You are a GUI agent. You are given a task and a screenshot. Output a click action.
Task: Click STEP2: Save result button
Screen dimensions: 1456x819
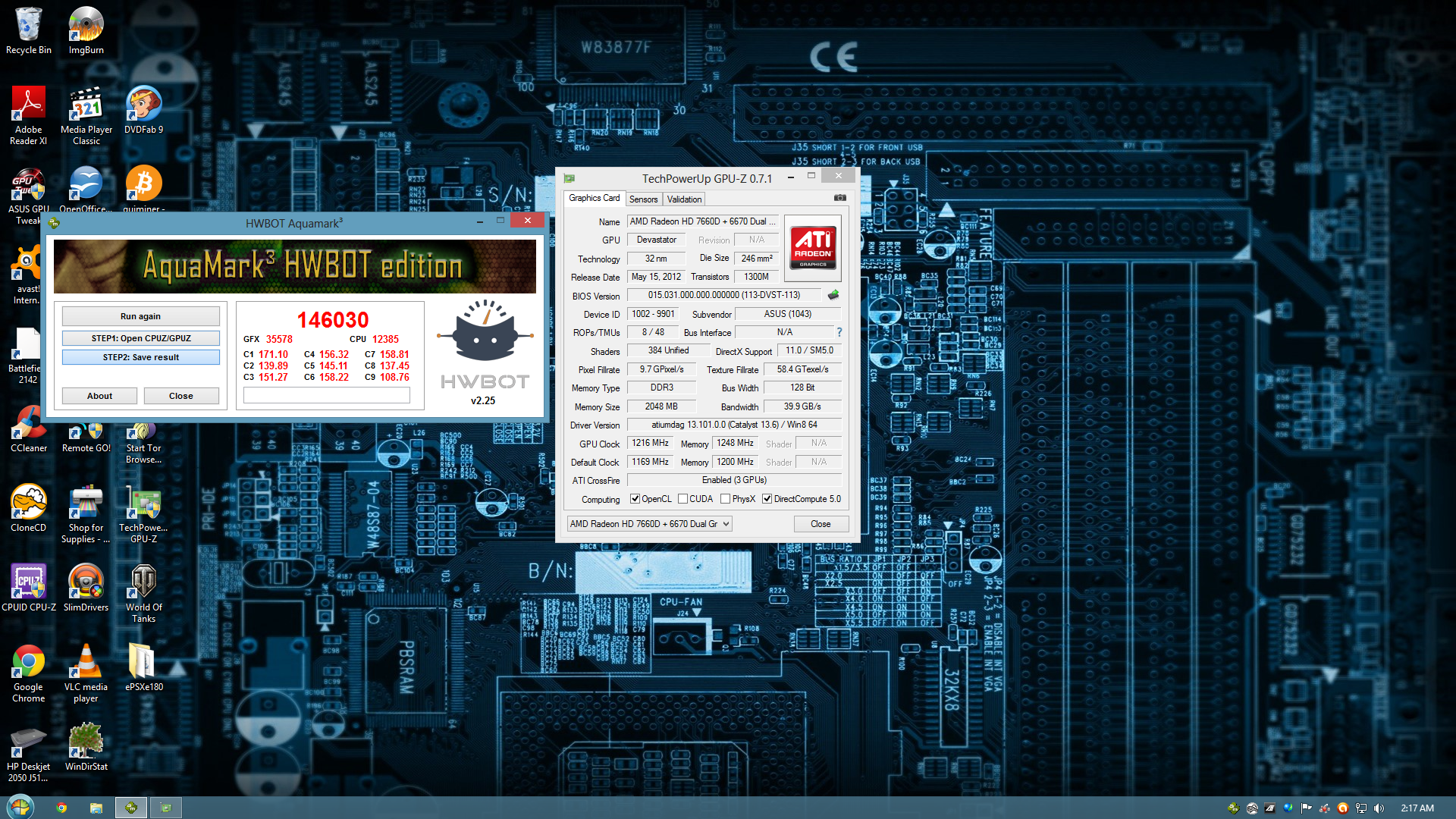click(x=140, y=357)
